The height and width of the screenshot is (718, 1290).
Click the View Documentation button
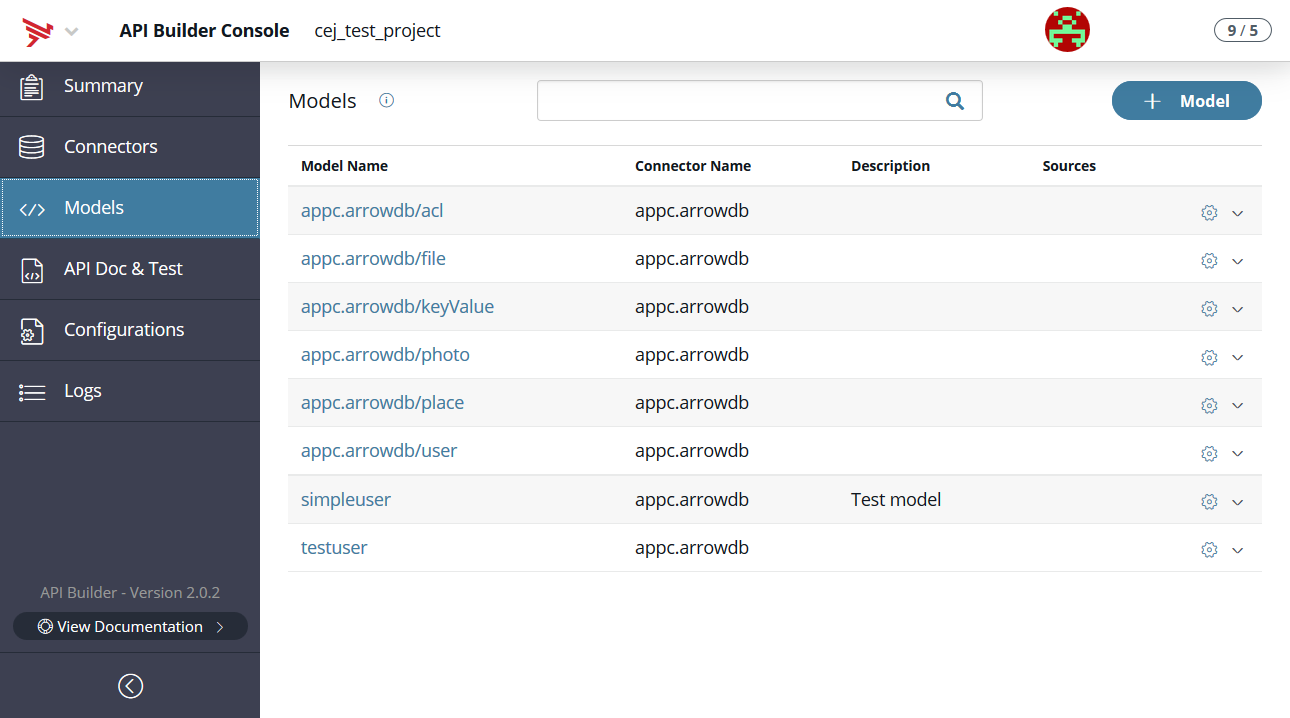pos(129,626)
